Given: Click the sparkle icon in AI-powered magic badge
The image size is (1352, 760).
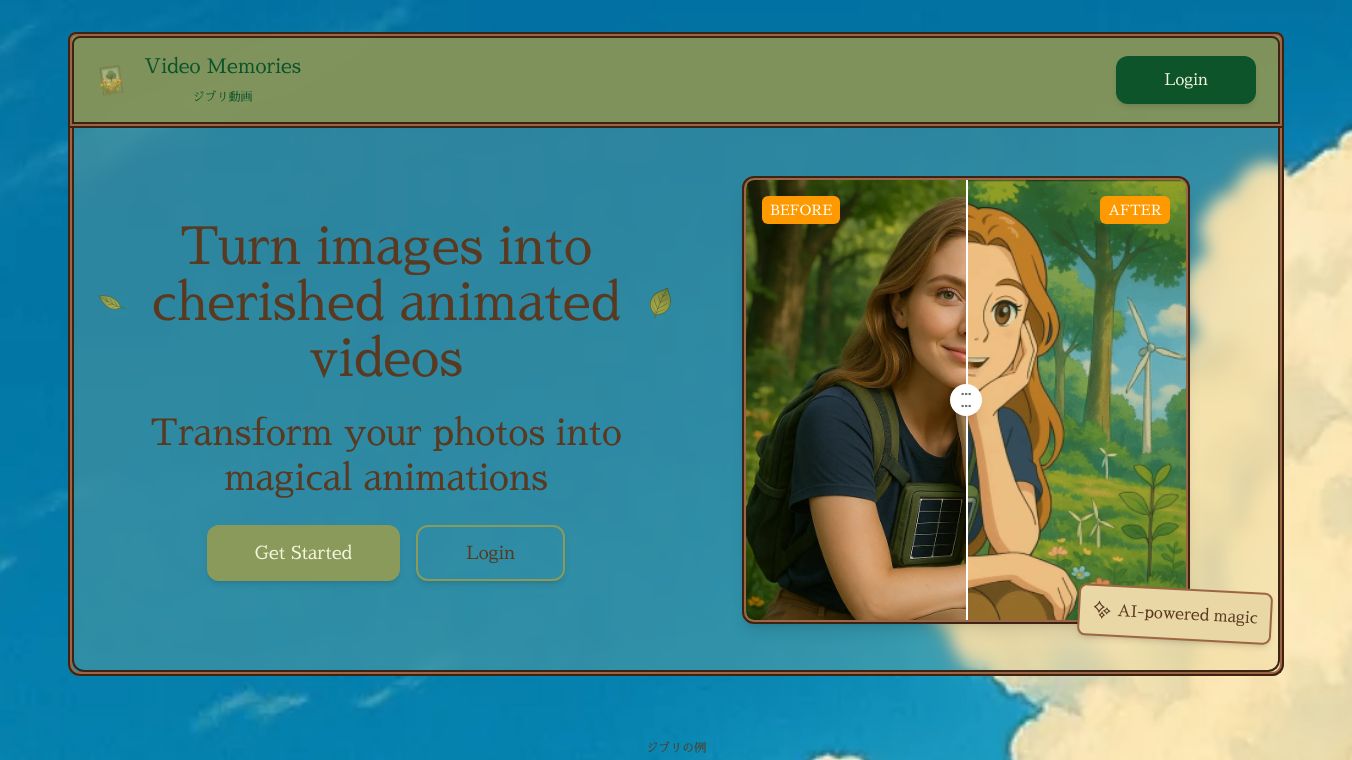Looking at the screenshot, I should point(1102,609).
